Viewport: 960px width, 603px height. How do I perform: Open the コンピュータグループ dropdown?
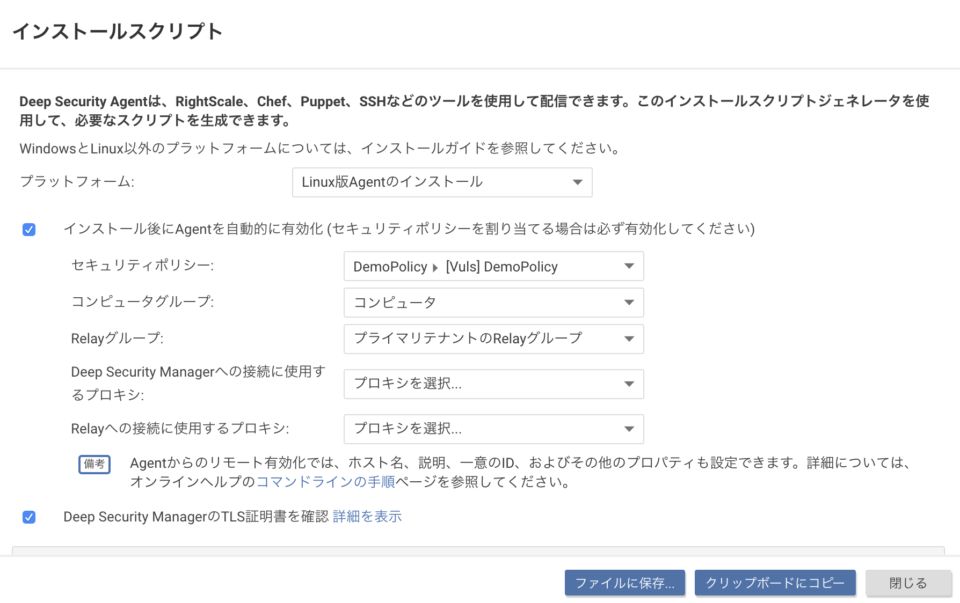click(x=493, y=302)
